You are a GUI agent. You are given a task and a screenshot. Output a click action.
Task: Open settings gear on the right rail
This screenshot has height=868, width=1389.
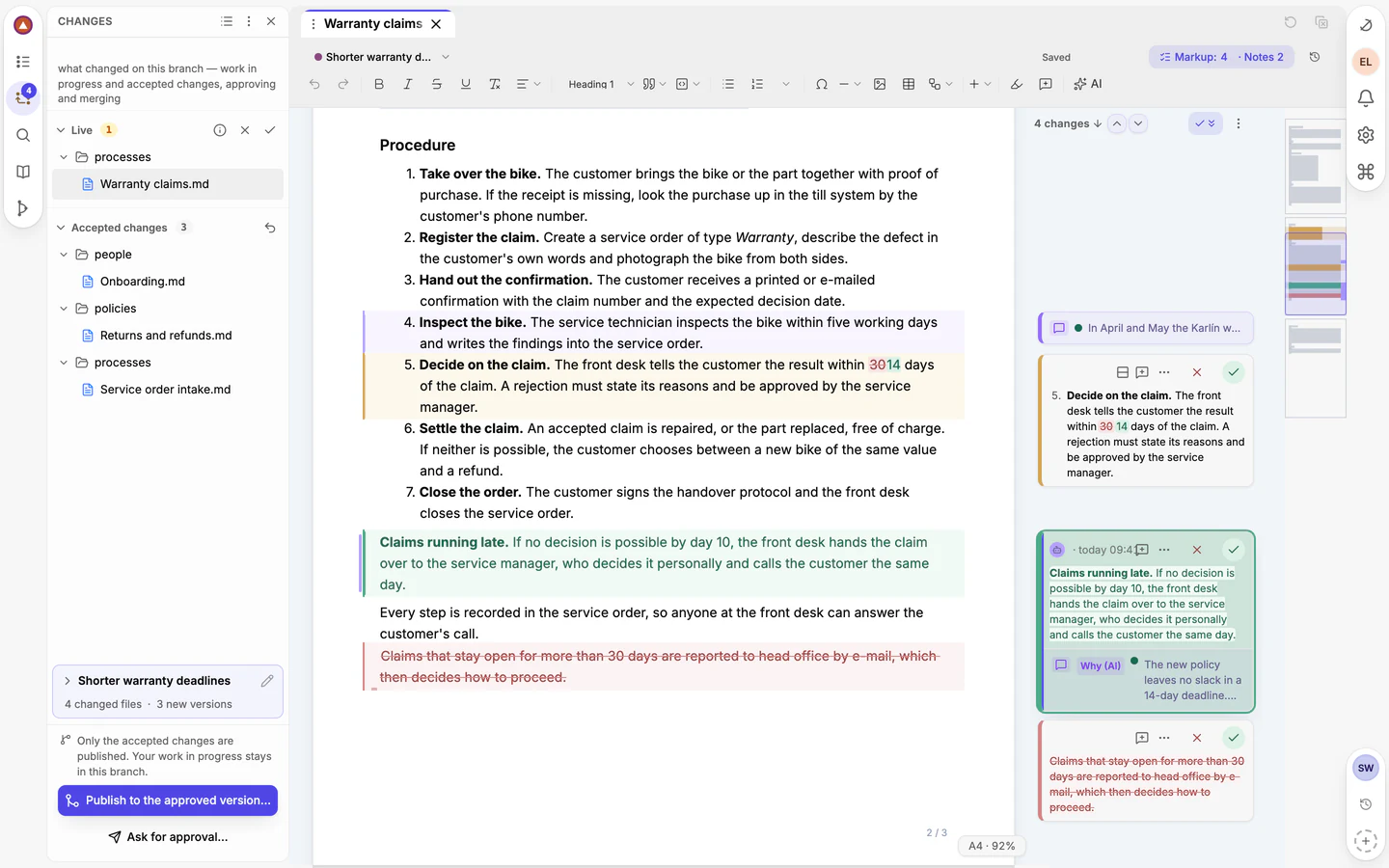coord(1366,135)
